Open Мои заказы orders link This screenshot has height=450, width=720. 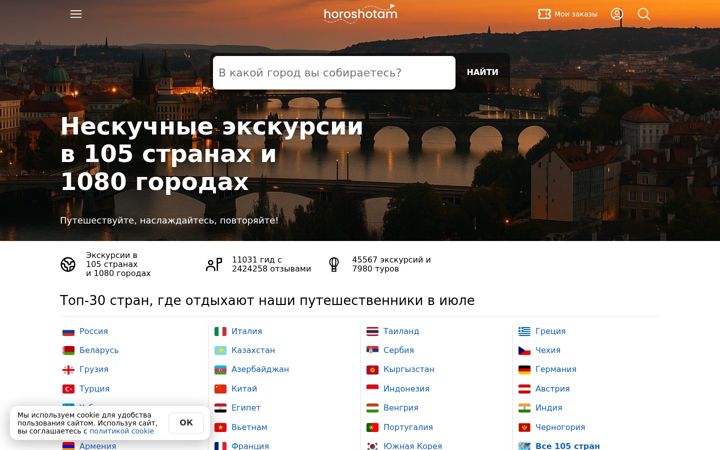click(568, 14)
